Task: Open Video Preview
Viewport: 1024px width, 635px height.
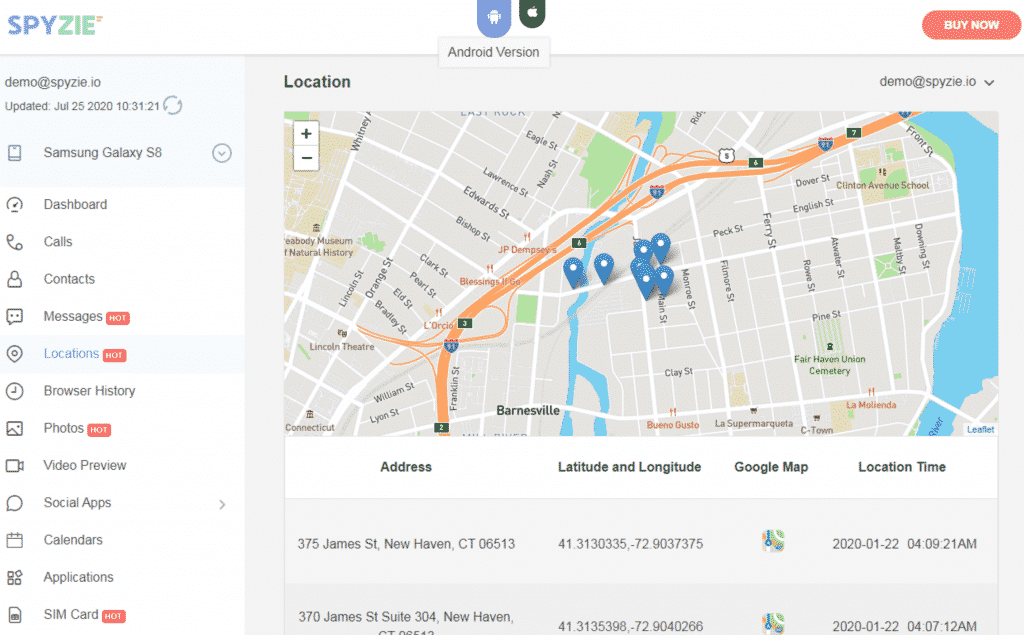Action: pos(85,465)
